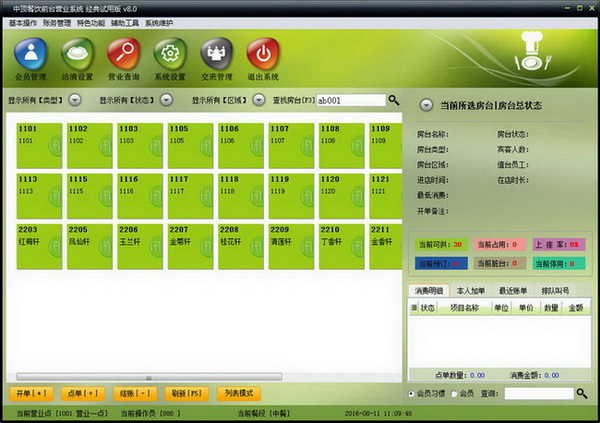The height and width of the screenshot is (423, 600).
Task: Click the 交班管理 shift icon
Action: pyautogui.click(x=217, y=54)
